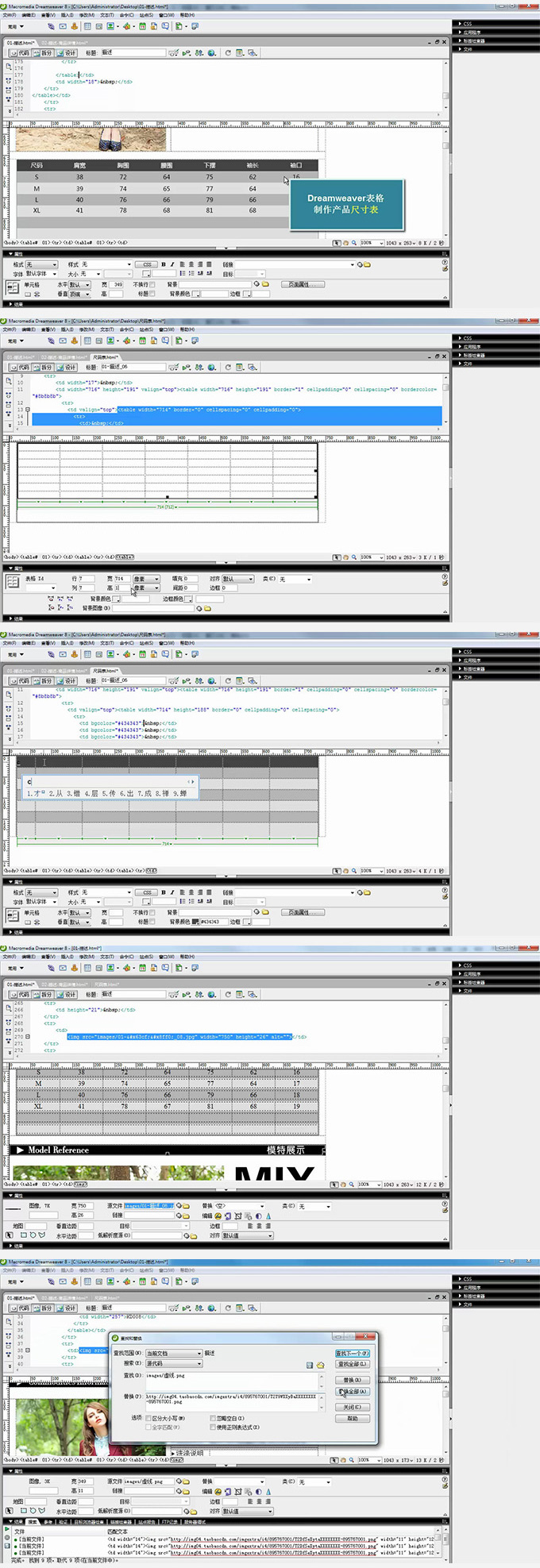Open table 边框颜色 swatch in empty-table window inspector
540x1568 pixels.
point(188,599)
